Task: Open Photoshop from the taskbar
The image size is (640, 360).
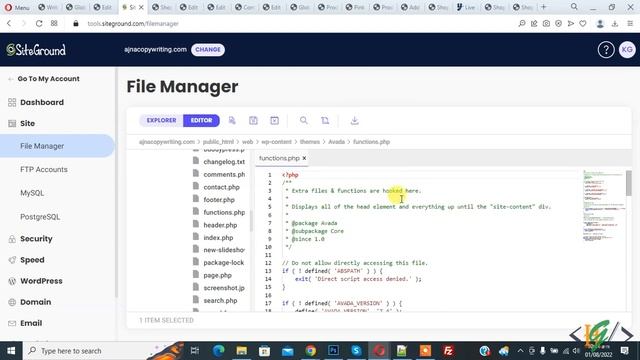Action: [333, 351]
